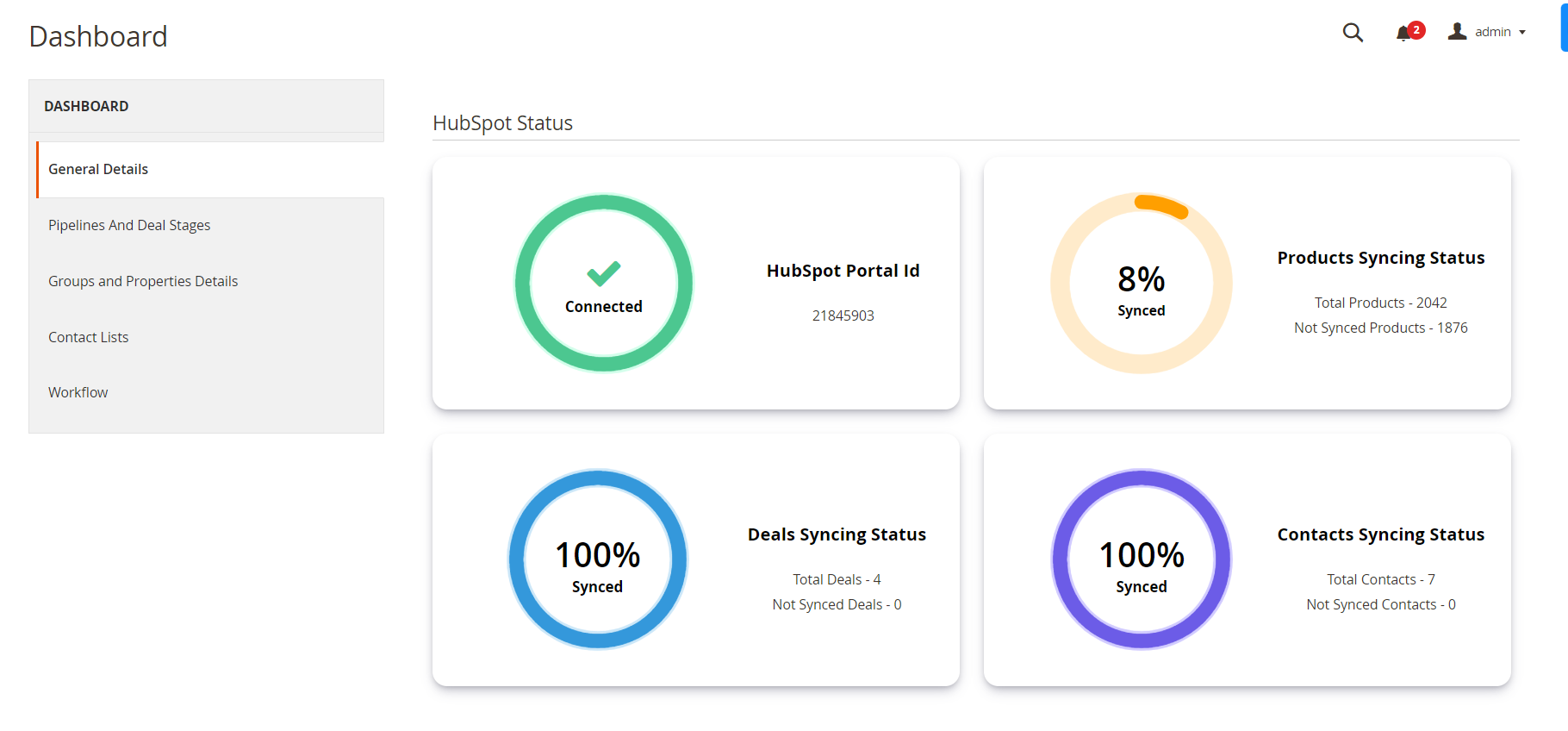Click the green Connected checkmark circle

(603, 283)
